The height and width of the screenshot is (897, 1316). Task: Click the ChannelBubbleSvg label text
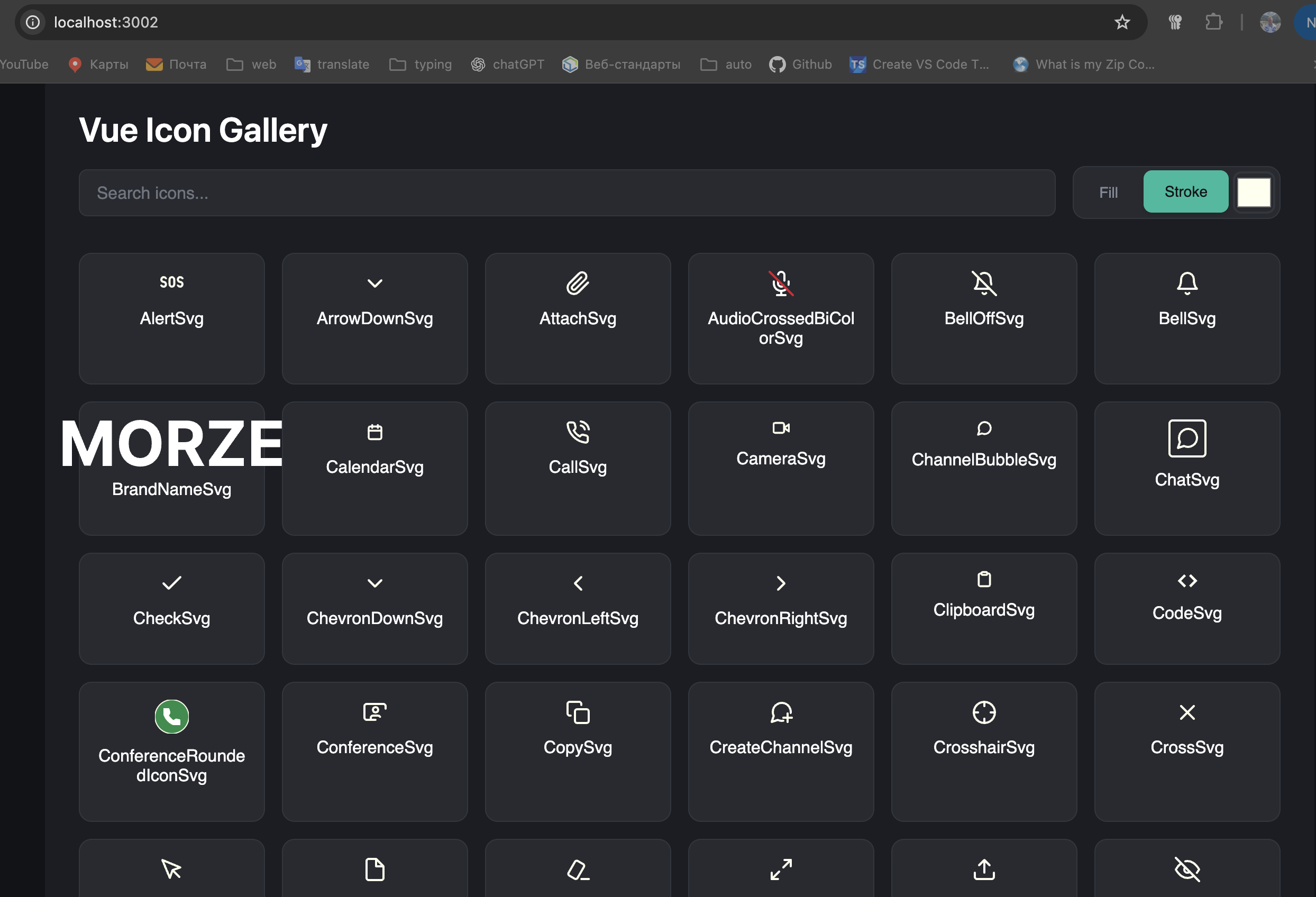984,460
